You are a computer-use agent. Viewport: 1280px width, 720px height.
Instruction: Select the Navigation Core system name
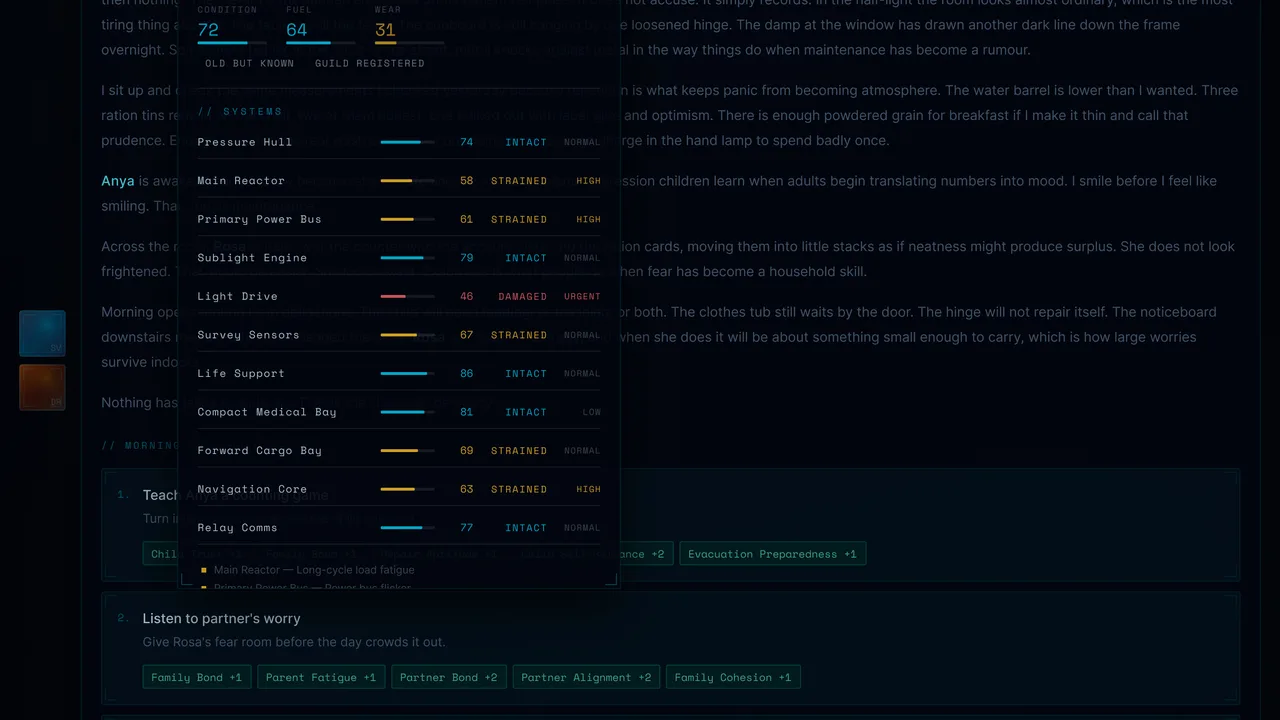pyautogui.click(x=252, y=489)
